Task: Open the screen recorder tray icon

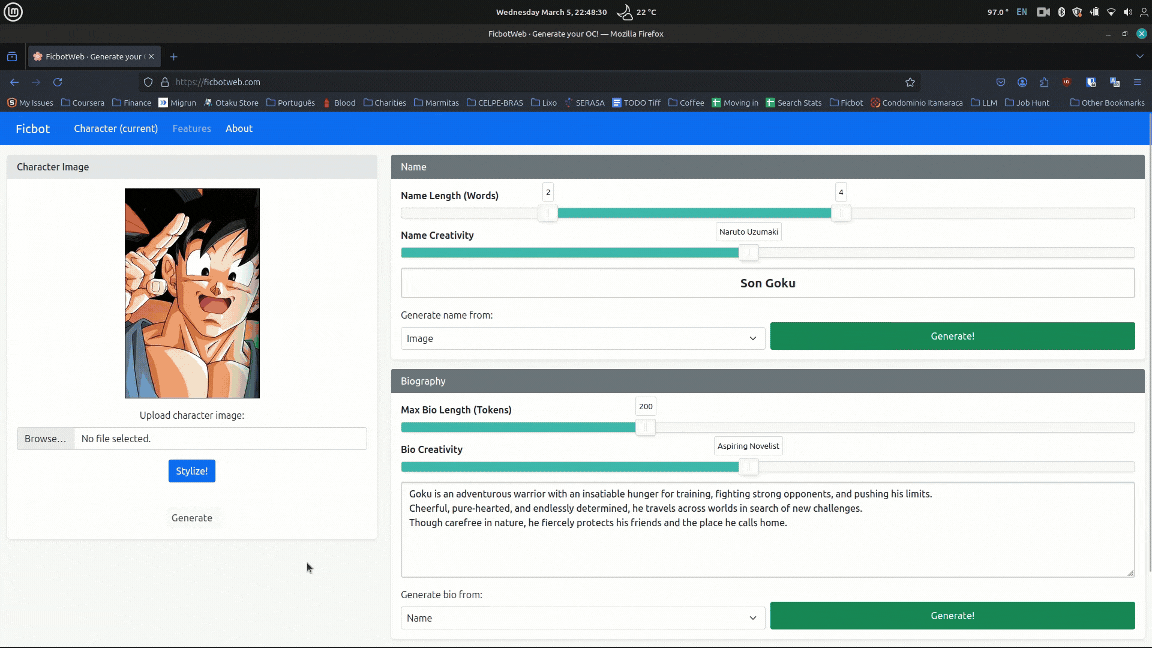Action: tap(1043, 12)
